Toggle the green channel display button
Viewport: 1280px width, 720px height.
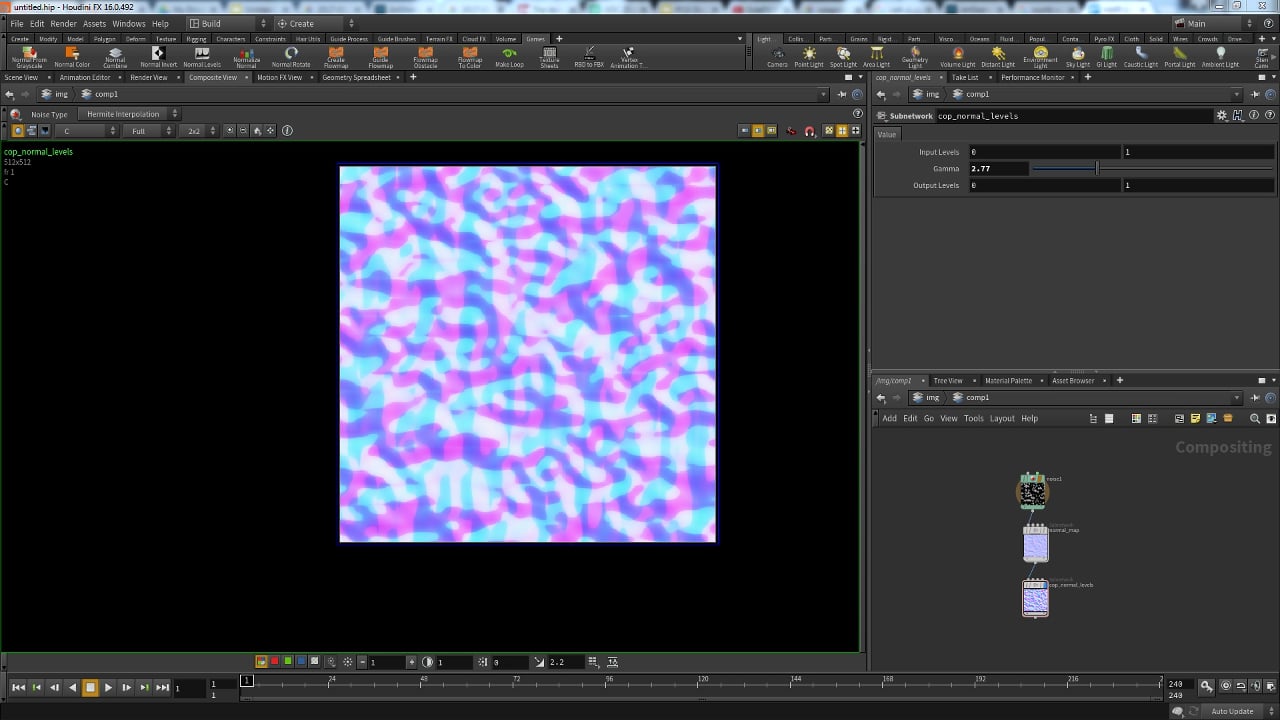click(288, 662)
